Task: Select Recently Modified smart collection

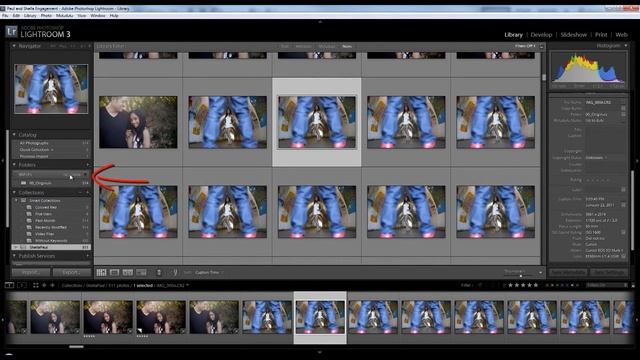Action: pos(51,227)
